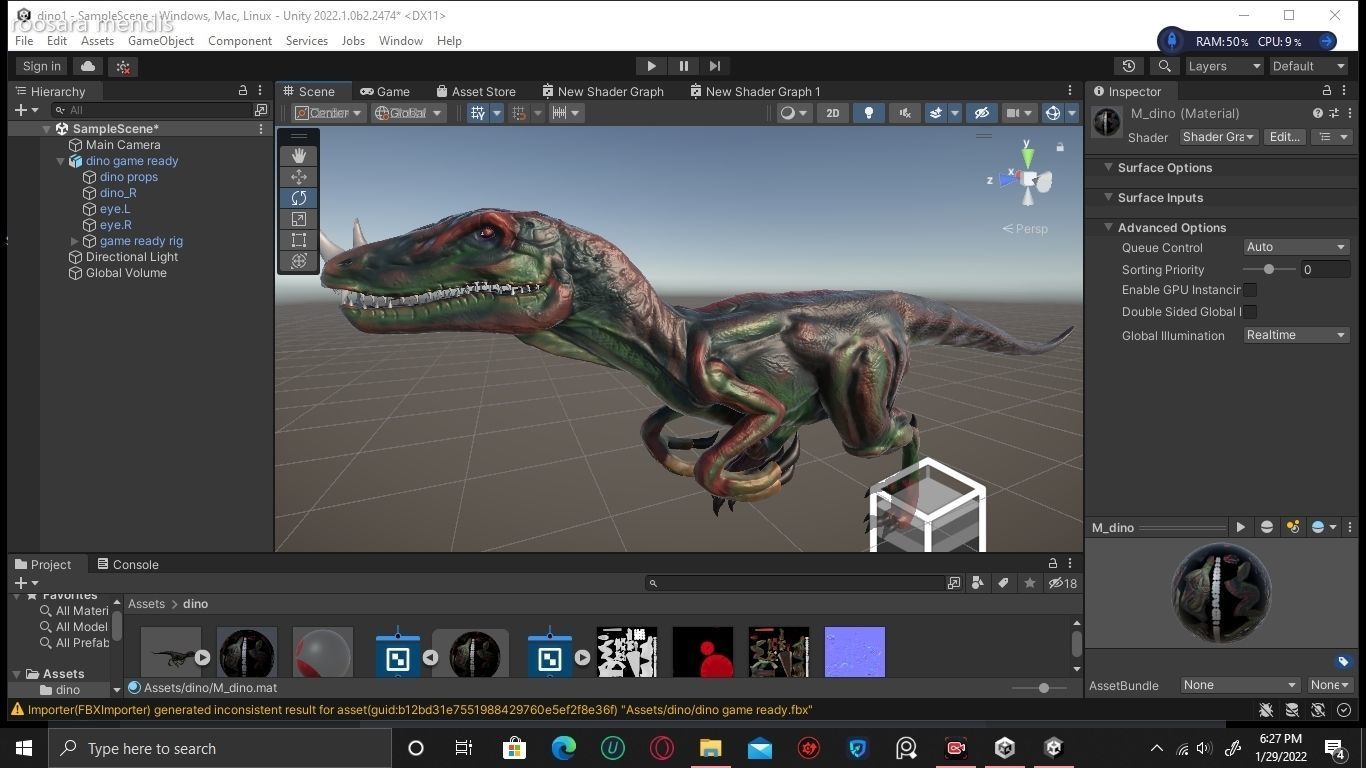Click the Hierarchy search field
This screenshot has width=1366, height=768.
(x=153, y=110)
